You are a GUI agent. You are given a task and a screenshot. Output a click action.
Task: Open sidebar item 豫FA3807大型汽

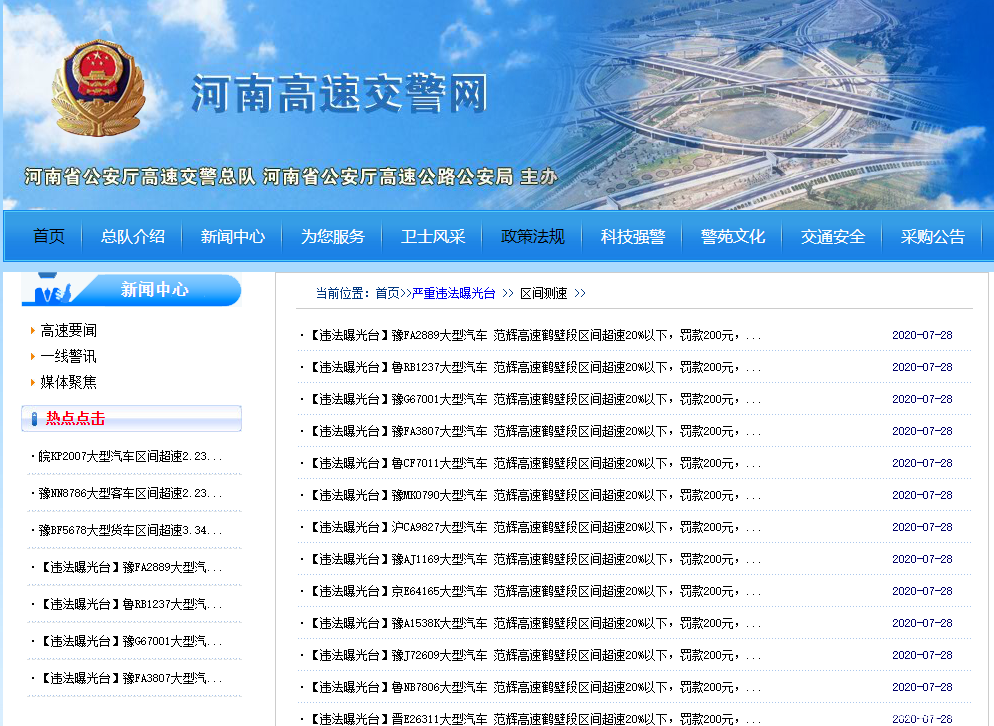click(x=130, y=678)
